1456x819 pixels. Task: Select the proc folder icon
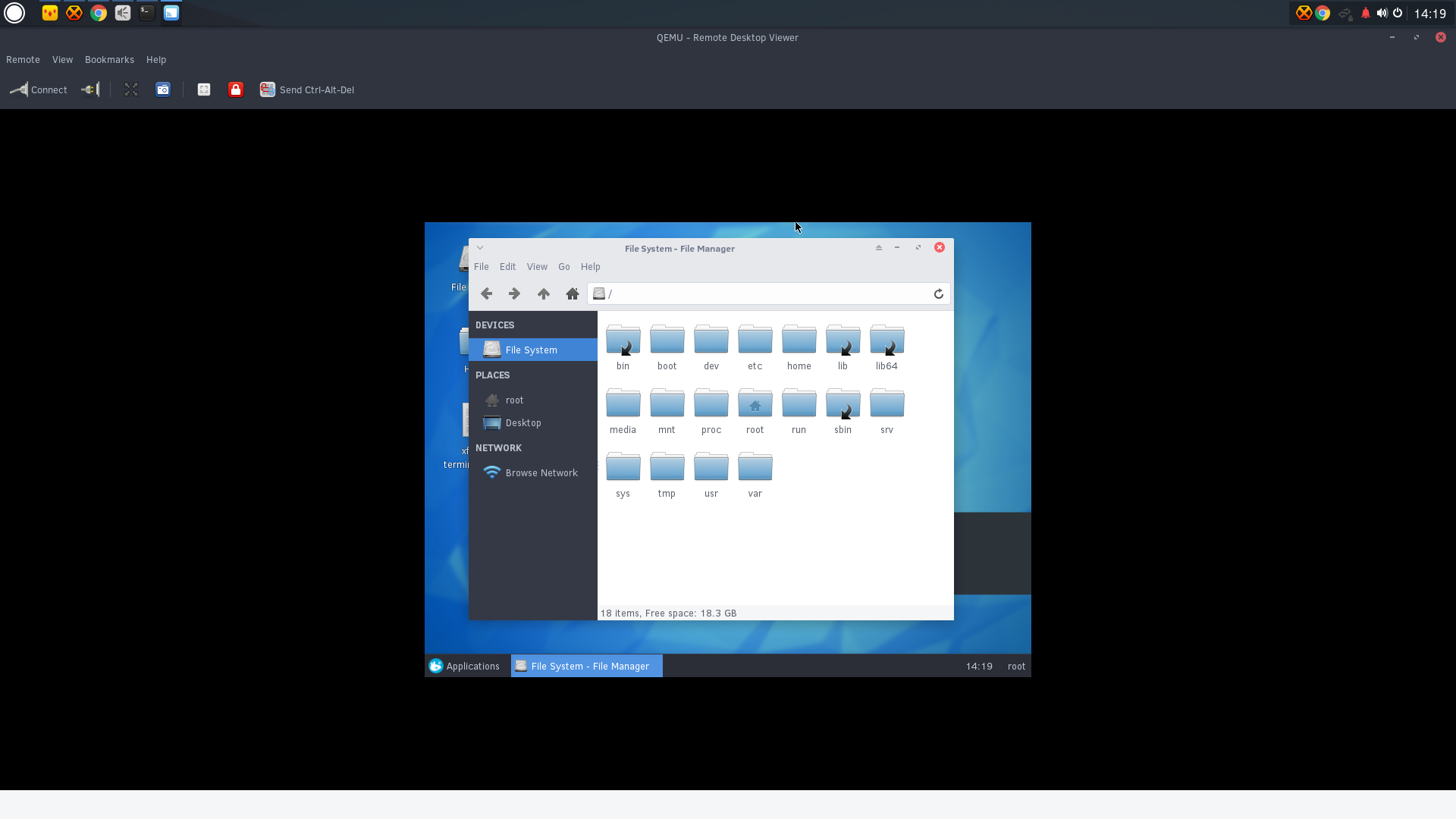(711, 403)
